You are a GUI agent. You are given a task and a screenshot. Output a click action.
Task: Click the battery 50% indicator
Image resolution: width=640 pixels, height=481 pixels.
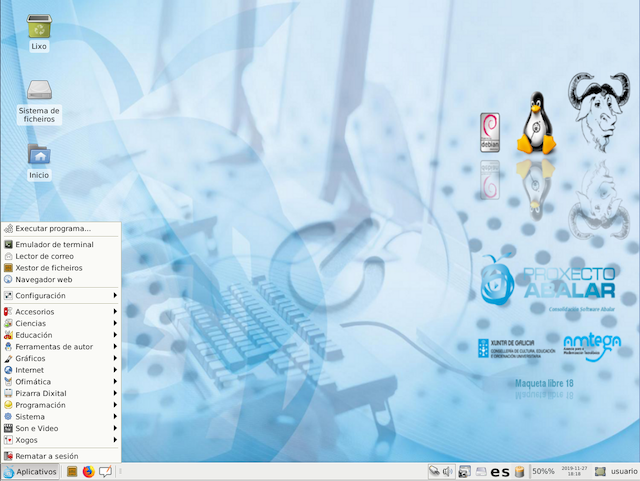coord(542,471)
